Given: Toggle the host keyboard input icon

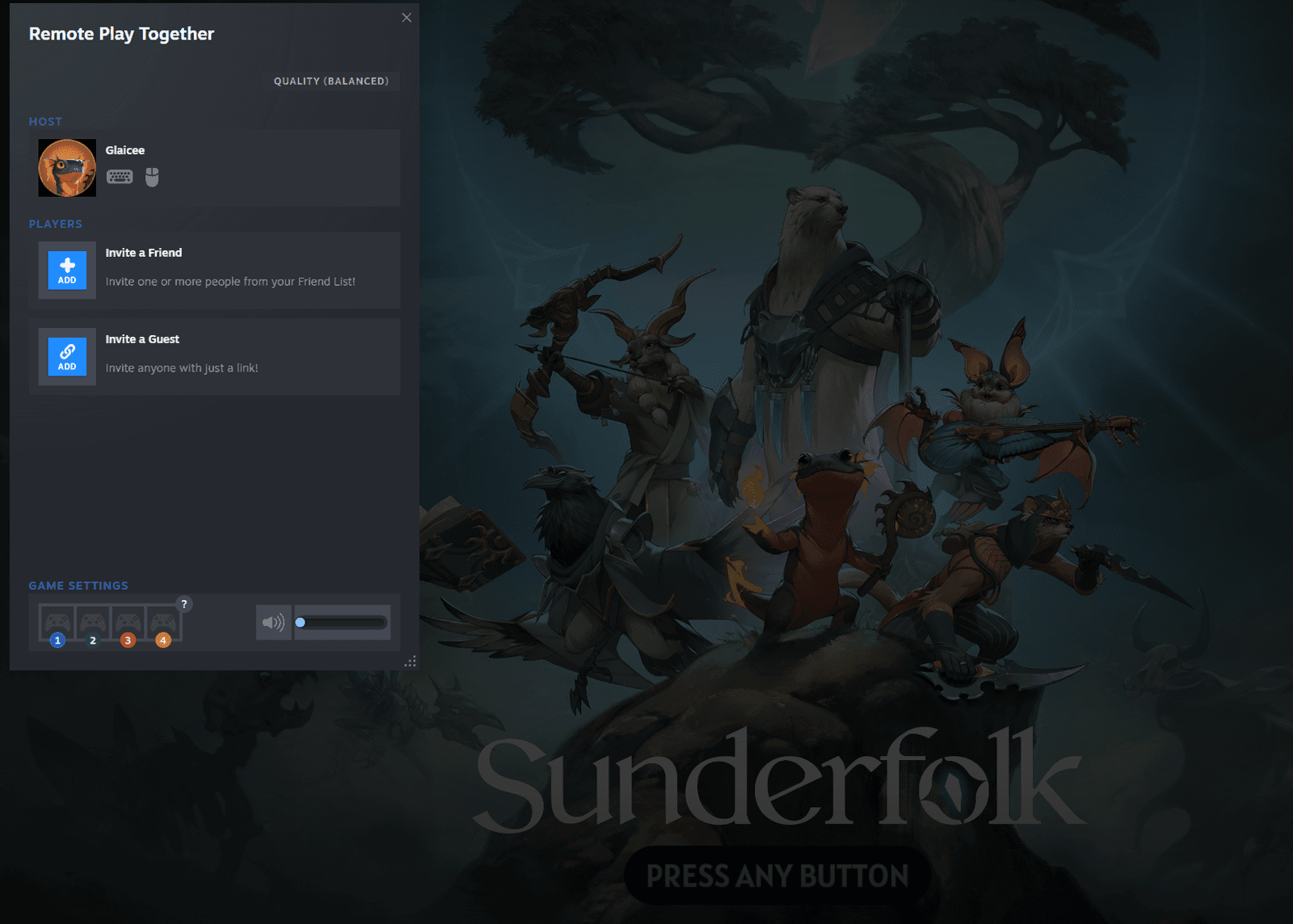Looking at the screenshot, I should [120, 177].
